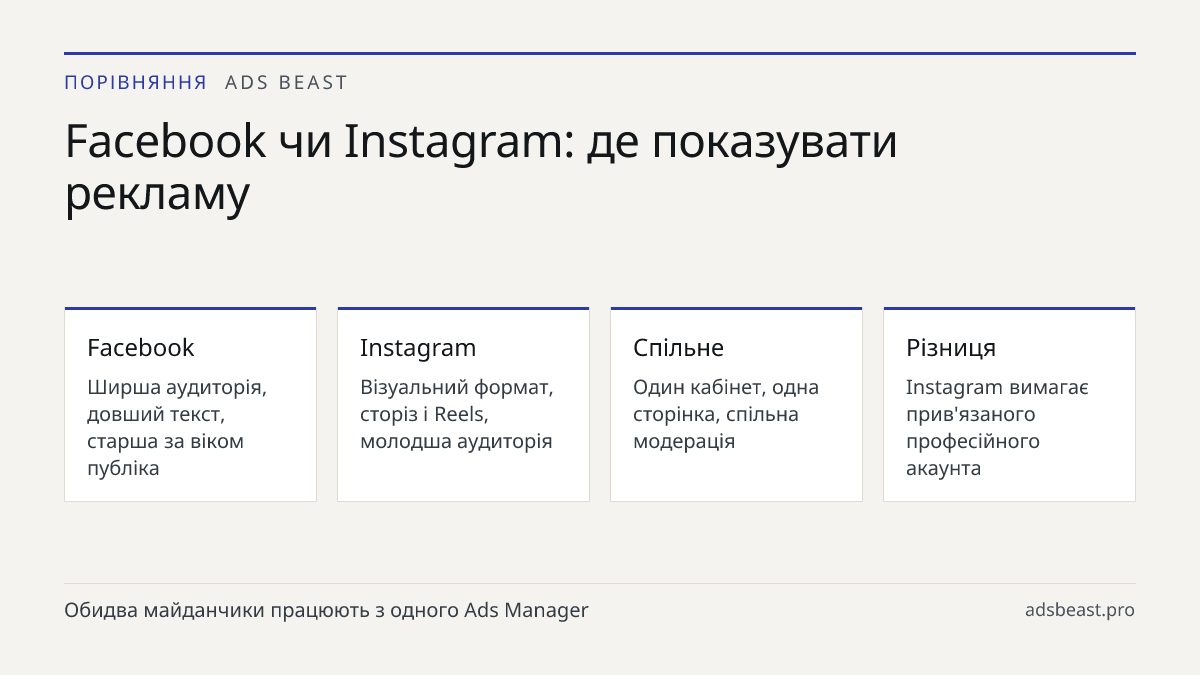The width and height of the screenshot is (1200, 675).
Task: Select the Instagram card title
Action: point(418,348)
